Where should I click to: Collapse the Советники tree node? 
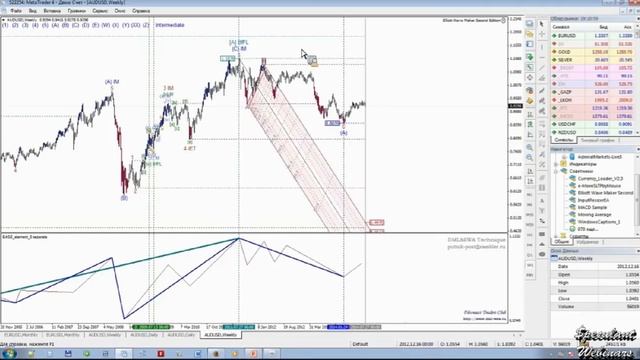tap(556, 171)
